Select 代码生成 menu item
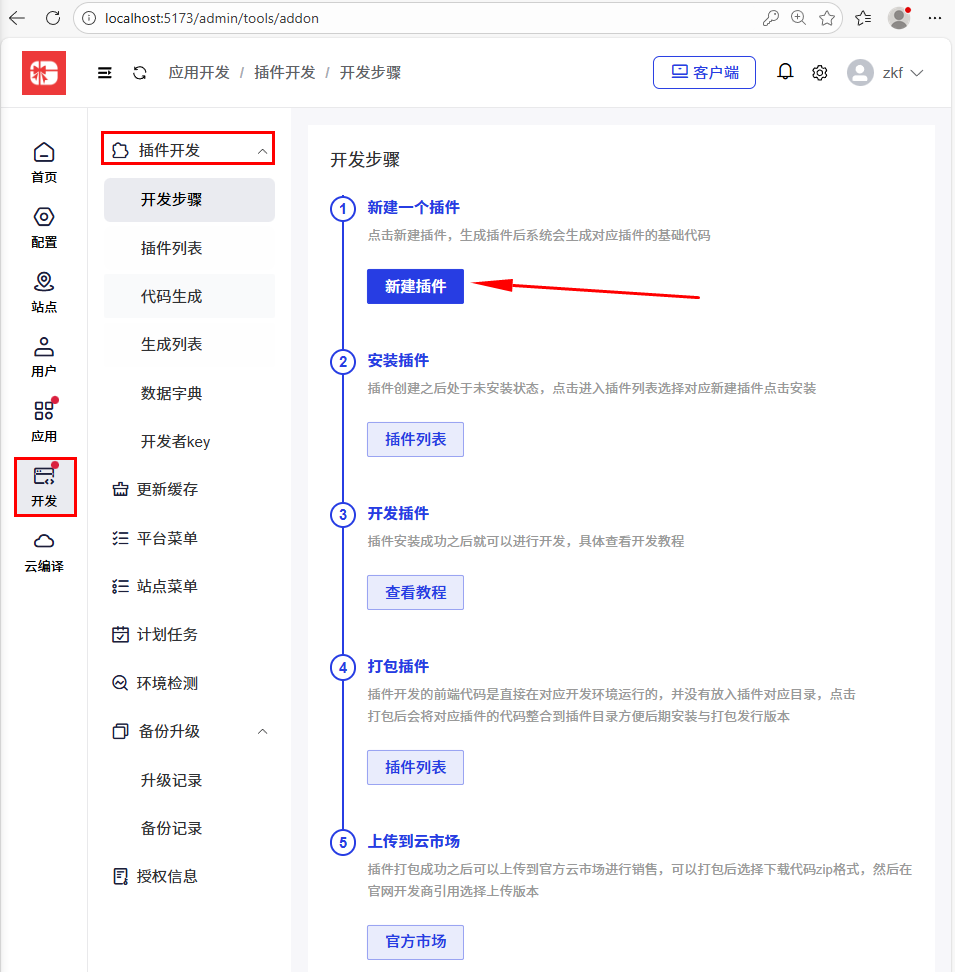Viewport: 955px width, 972px height. point(171,296)
